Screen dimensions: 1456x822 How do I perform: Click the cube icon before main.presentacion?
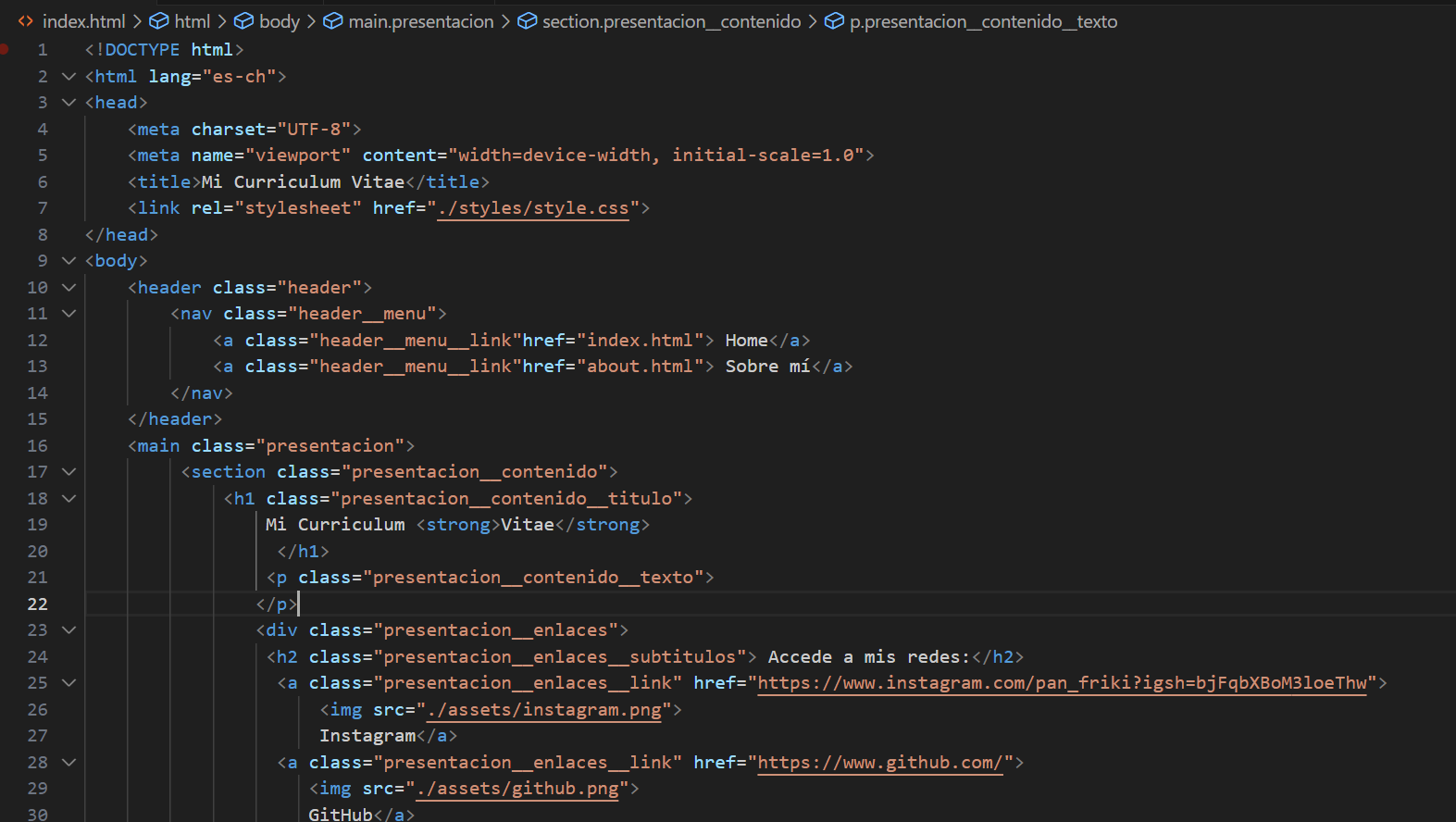point(333,21)
